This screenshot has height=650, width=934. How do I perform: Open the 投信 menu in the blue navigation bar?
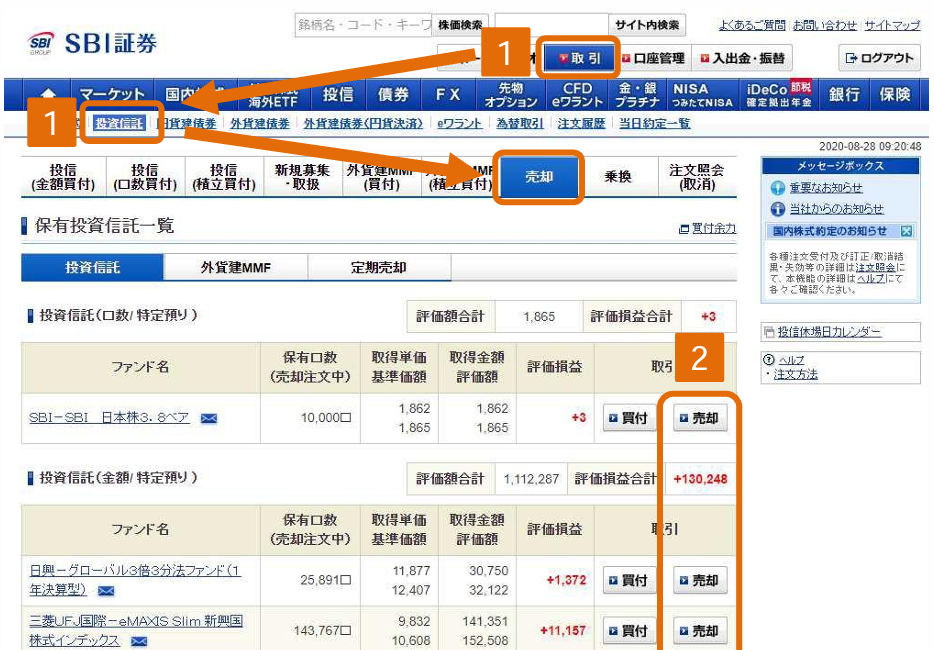(338, 94)
